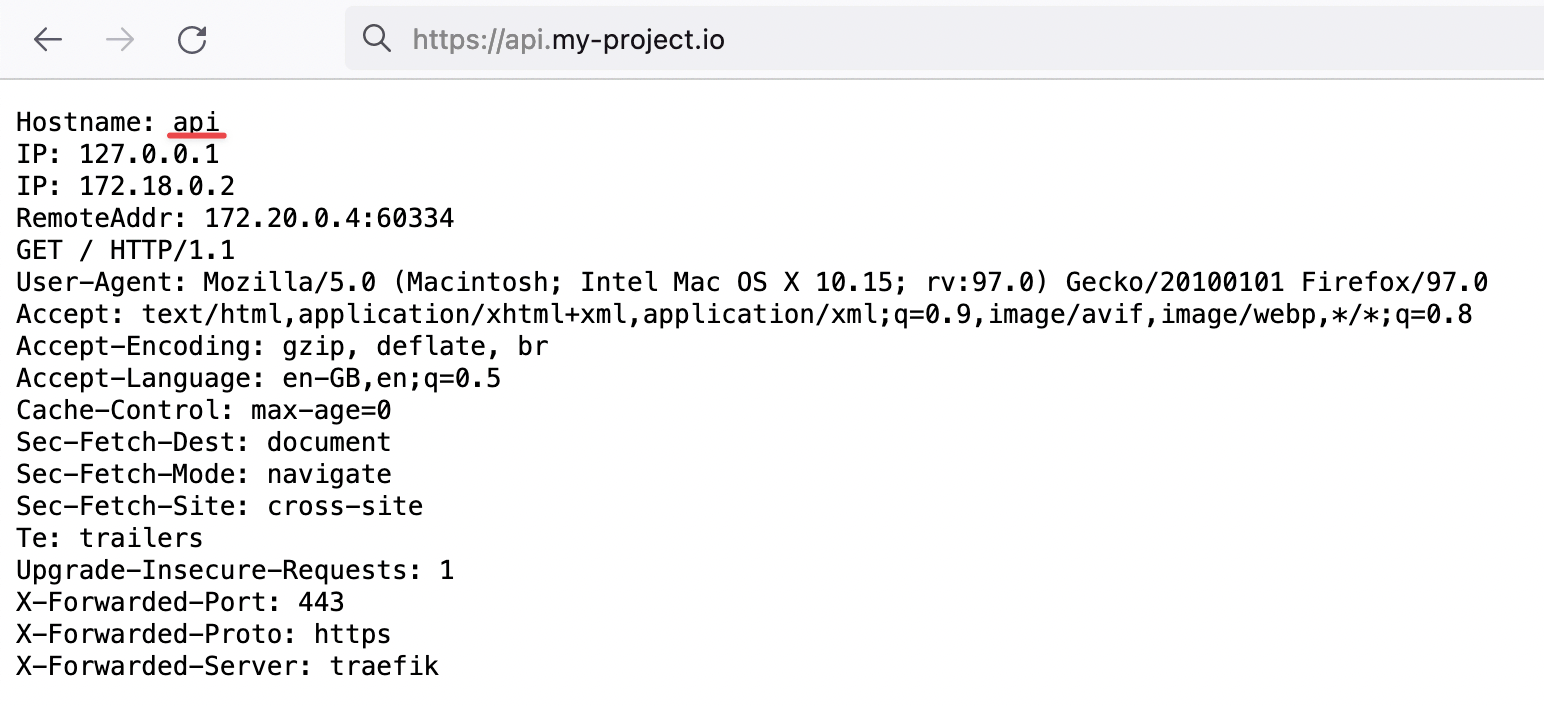
Task: Reload the current page
Action: (x=191, y=39)
